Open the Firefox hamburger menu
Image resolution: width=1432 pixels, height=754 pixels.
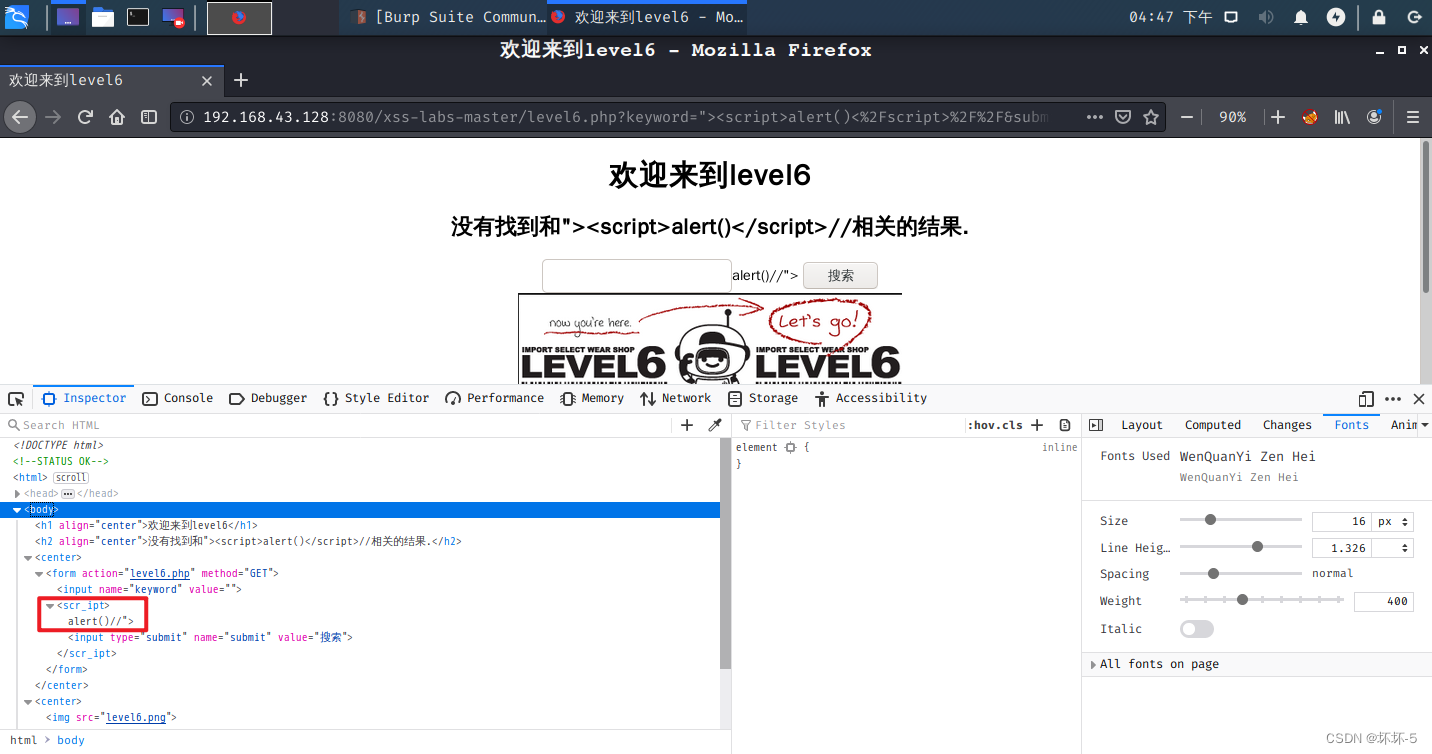(x=1413, y=117)
